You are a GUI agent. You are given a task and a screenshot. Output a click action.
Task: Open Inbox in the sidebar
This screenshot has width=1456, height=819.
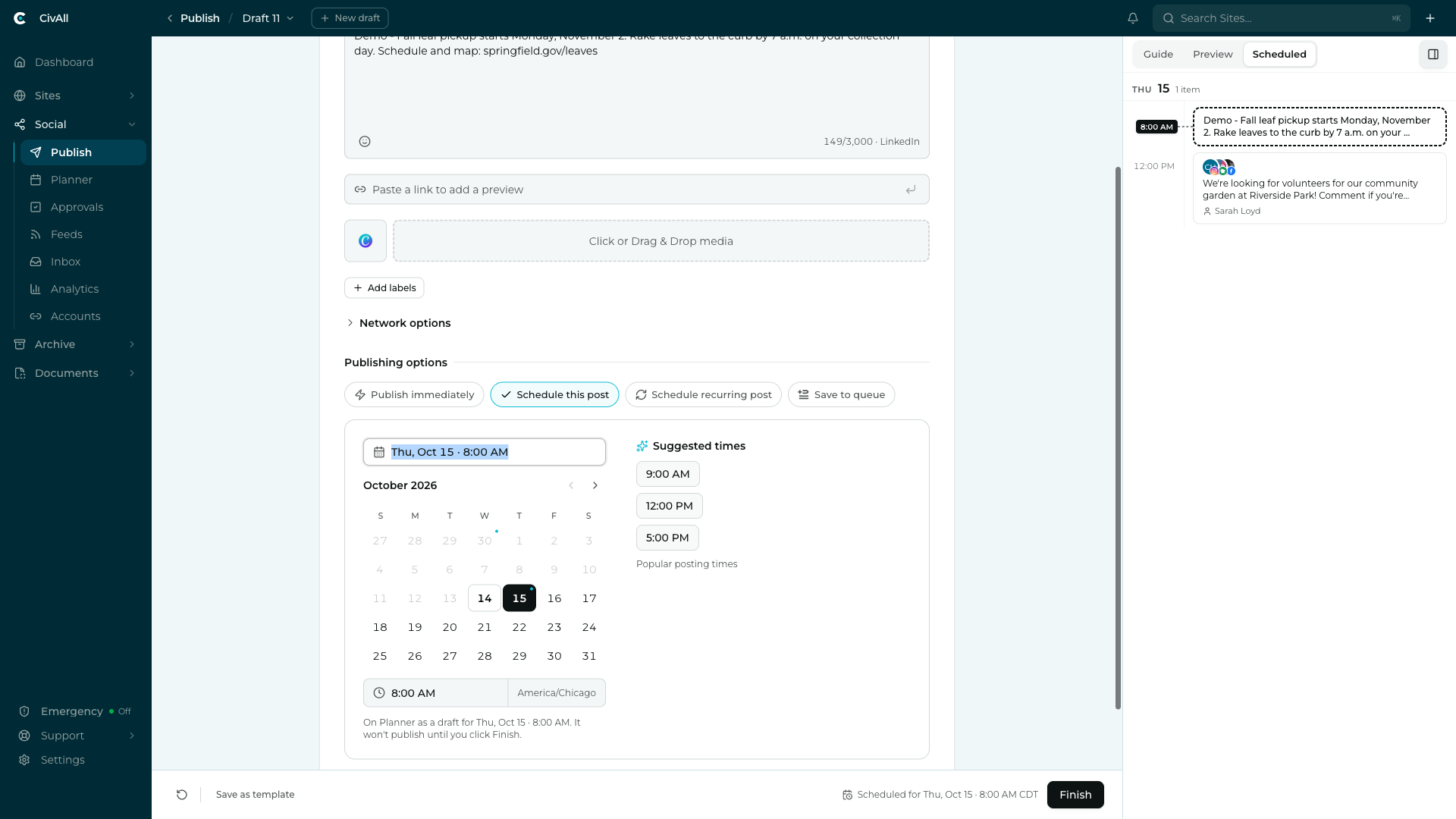click(83, 262)
